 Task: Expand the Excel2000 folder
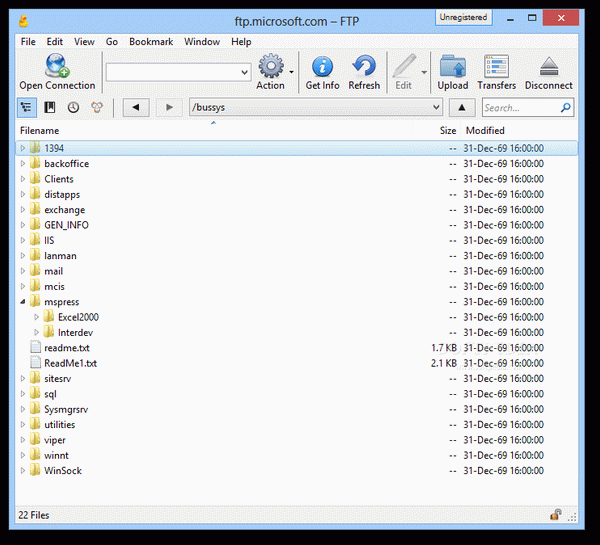click(36, 317)
